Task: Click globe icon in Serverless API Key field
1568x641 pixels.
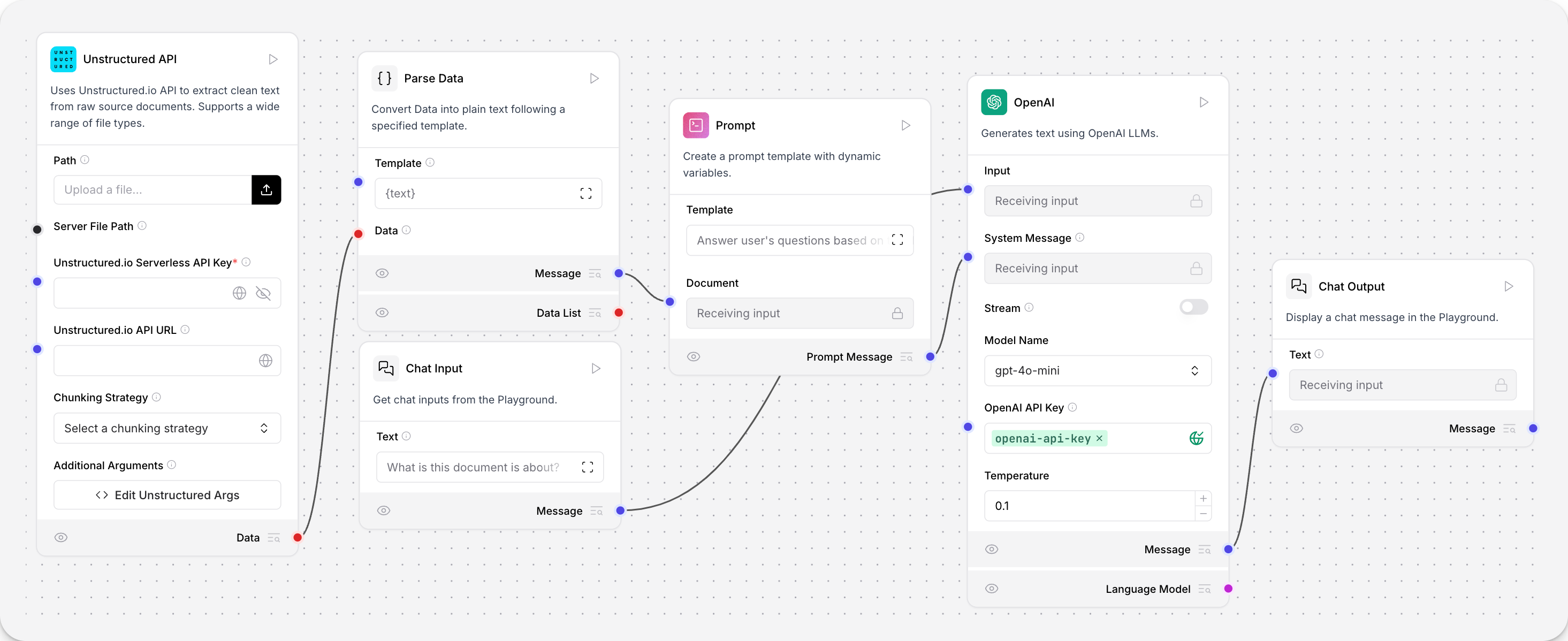Action: tap(239, 293)
